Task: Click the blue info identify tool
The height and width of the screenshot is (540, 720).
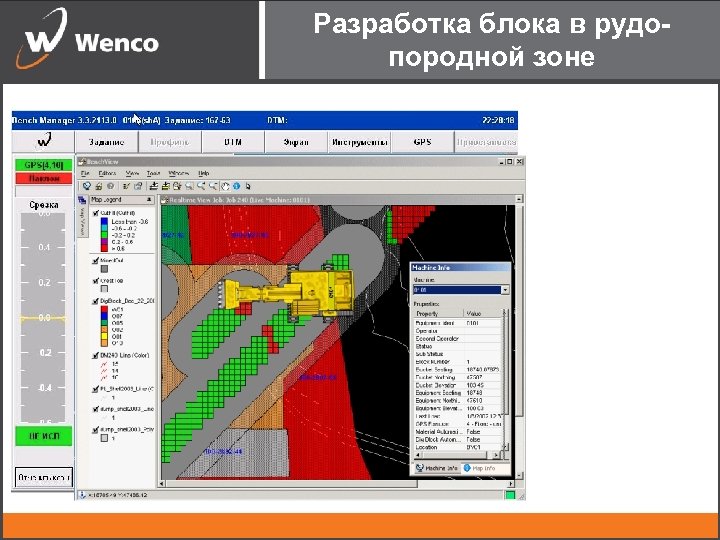Action: coord(236,186)
